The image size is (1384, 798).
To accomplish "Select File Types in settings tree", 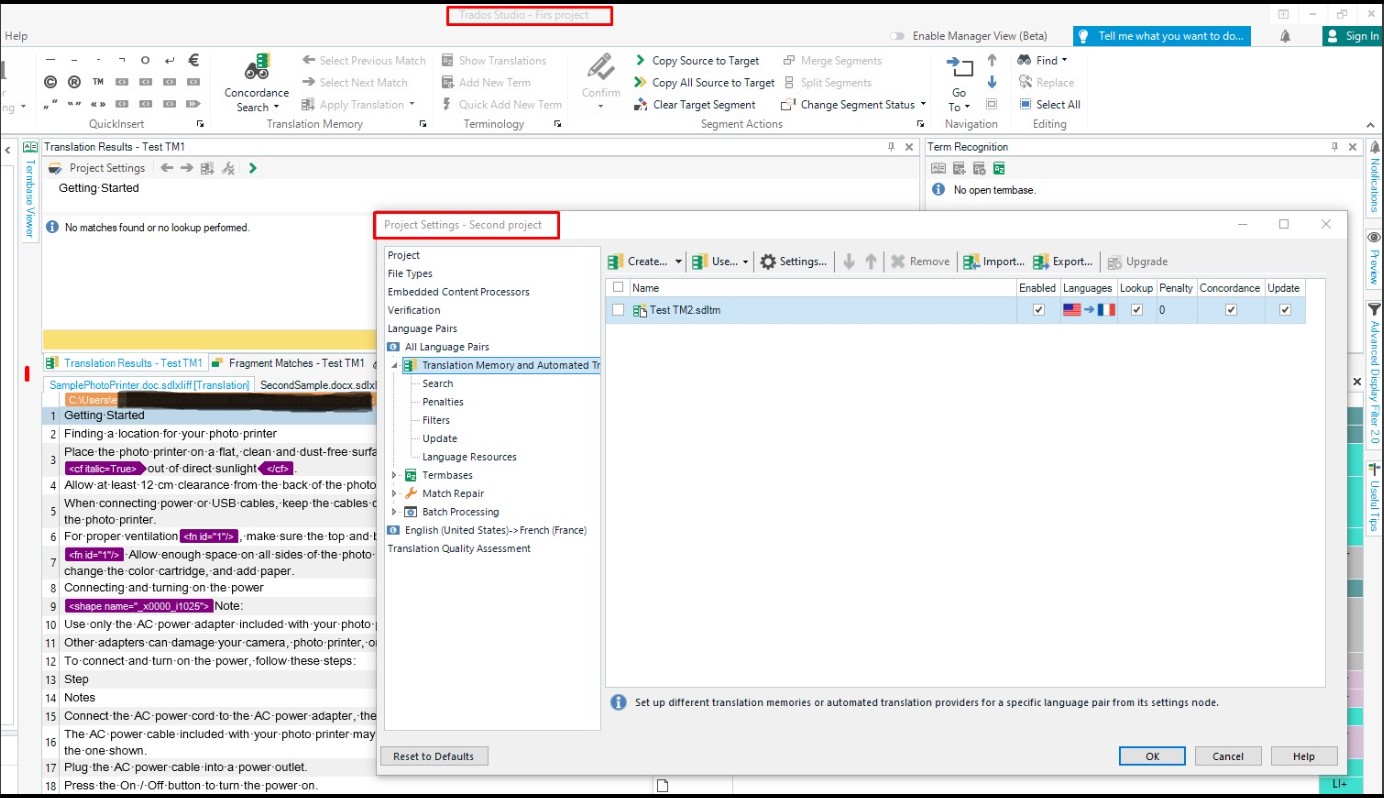I will [x=410, y=274].
